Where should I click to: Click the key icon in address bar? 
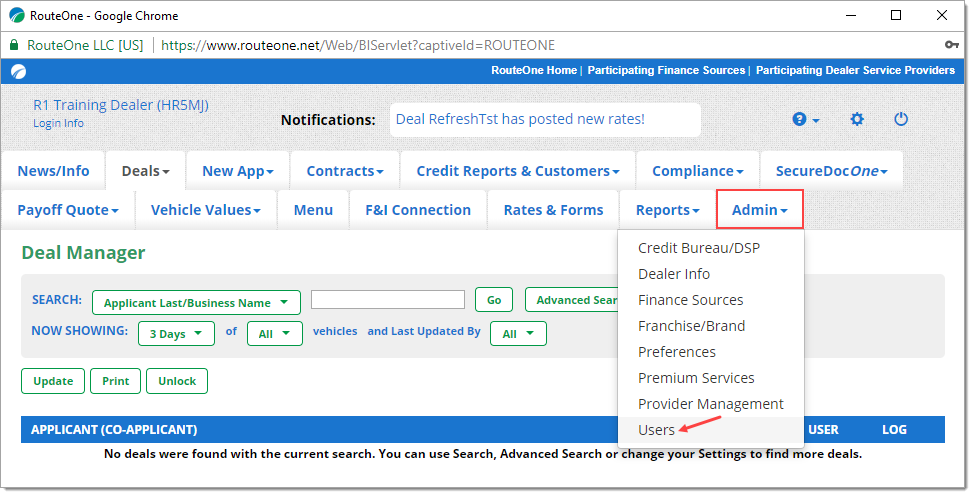952,45
